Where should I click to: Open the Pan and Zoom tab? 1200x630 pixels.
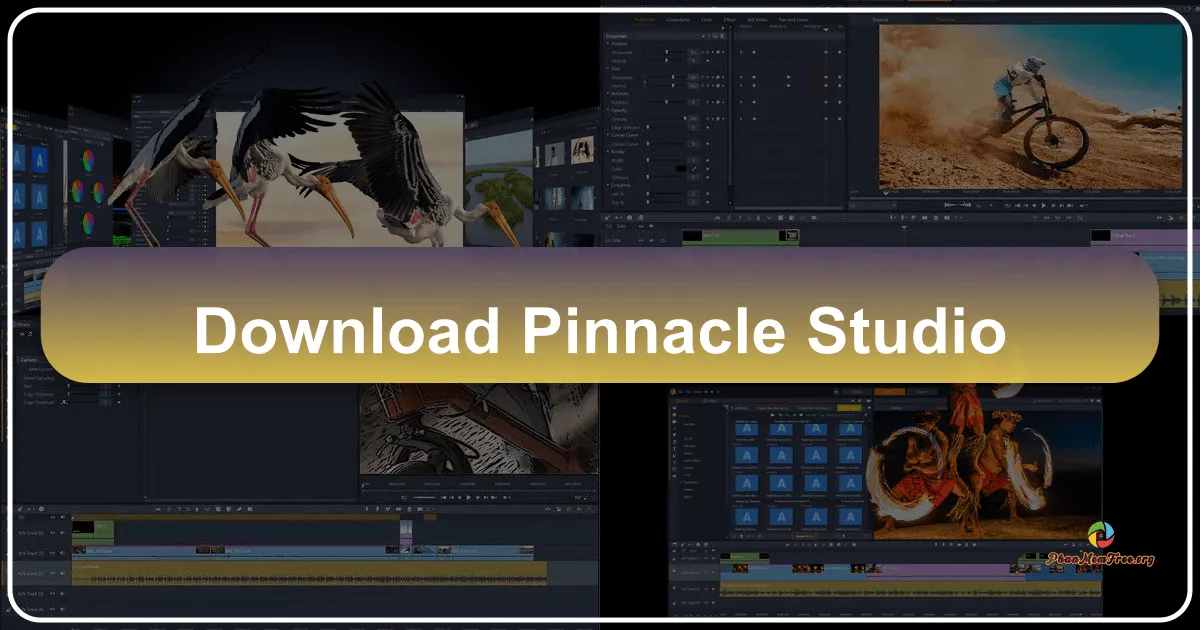(793, 19)
